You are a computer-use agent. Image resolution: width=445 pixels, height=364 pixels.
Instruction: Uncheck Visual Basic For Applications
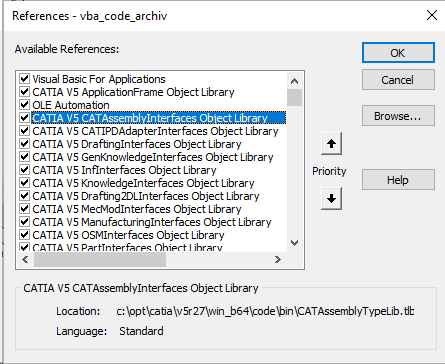coord(24,79)
